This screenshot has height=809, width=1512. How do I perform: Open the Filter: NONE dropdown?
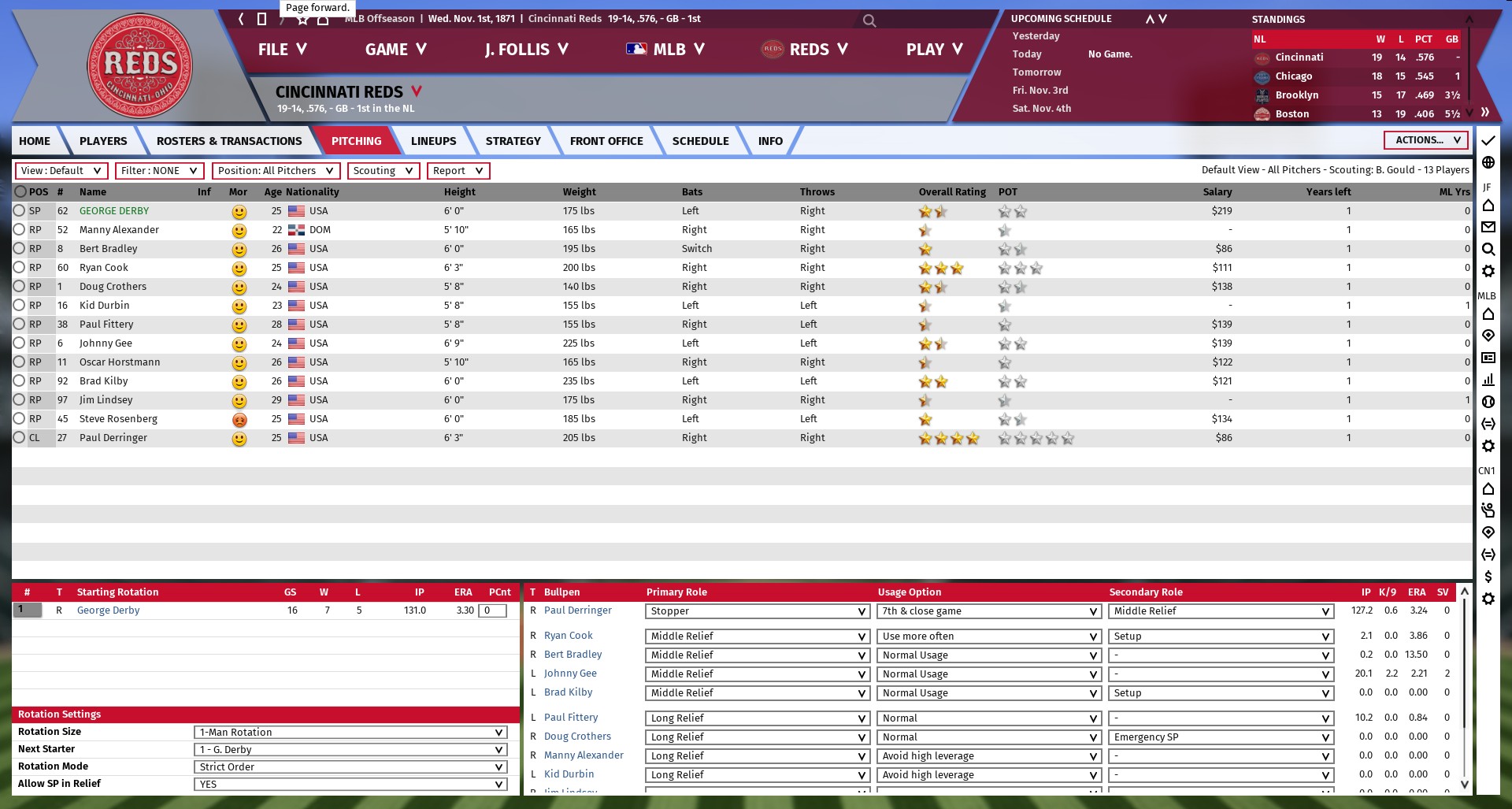(160, 170)
